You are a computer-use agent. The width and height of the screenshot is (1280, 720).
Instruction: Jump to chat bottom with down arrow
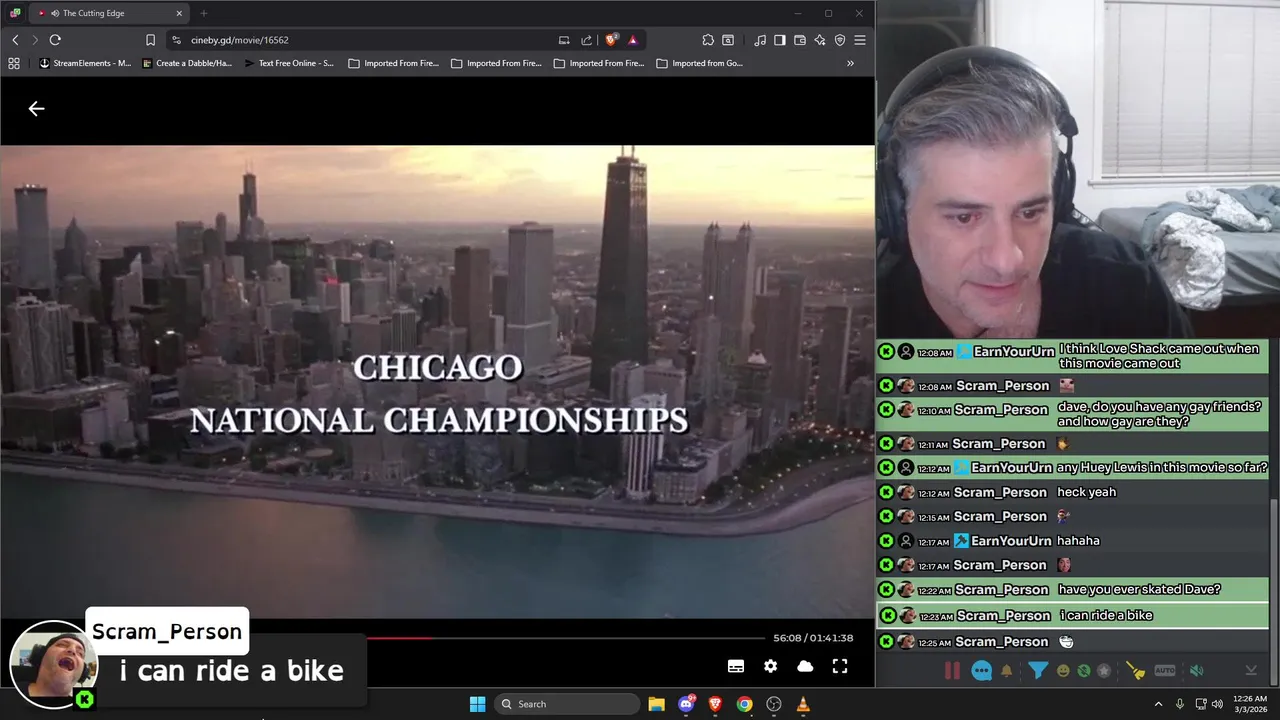coord(1250,671)
